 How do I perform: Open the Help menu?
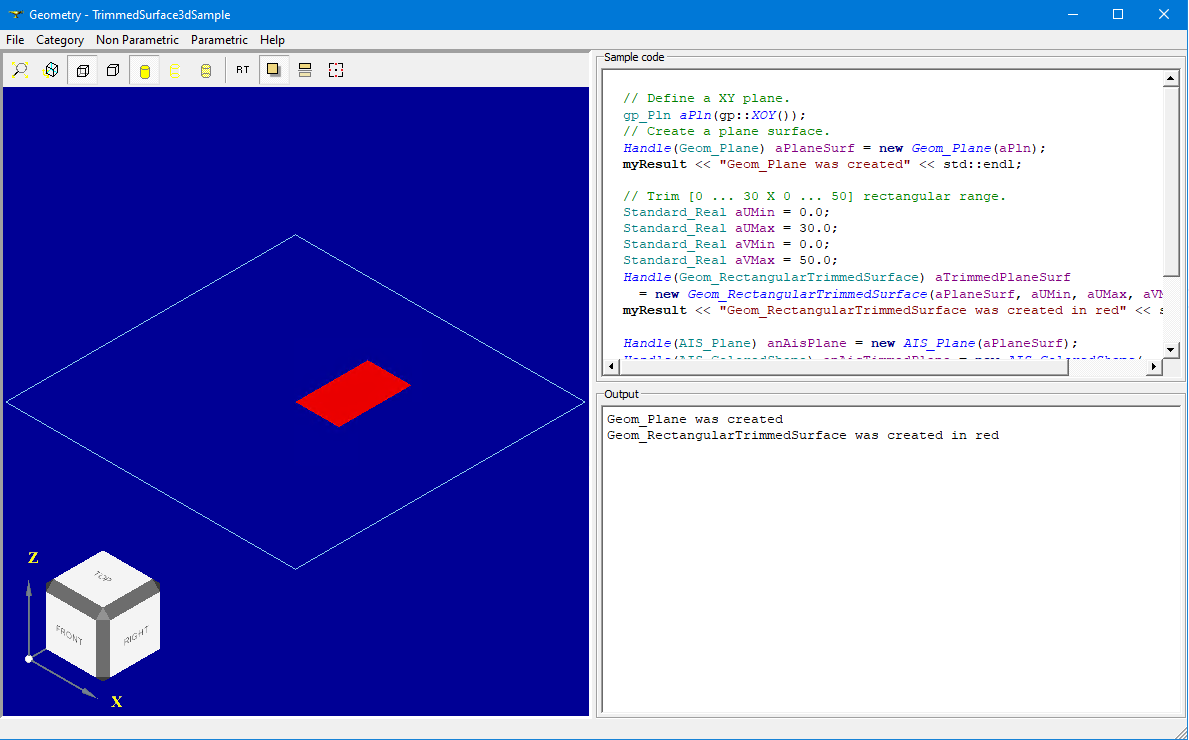(x=272, y=40)
